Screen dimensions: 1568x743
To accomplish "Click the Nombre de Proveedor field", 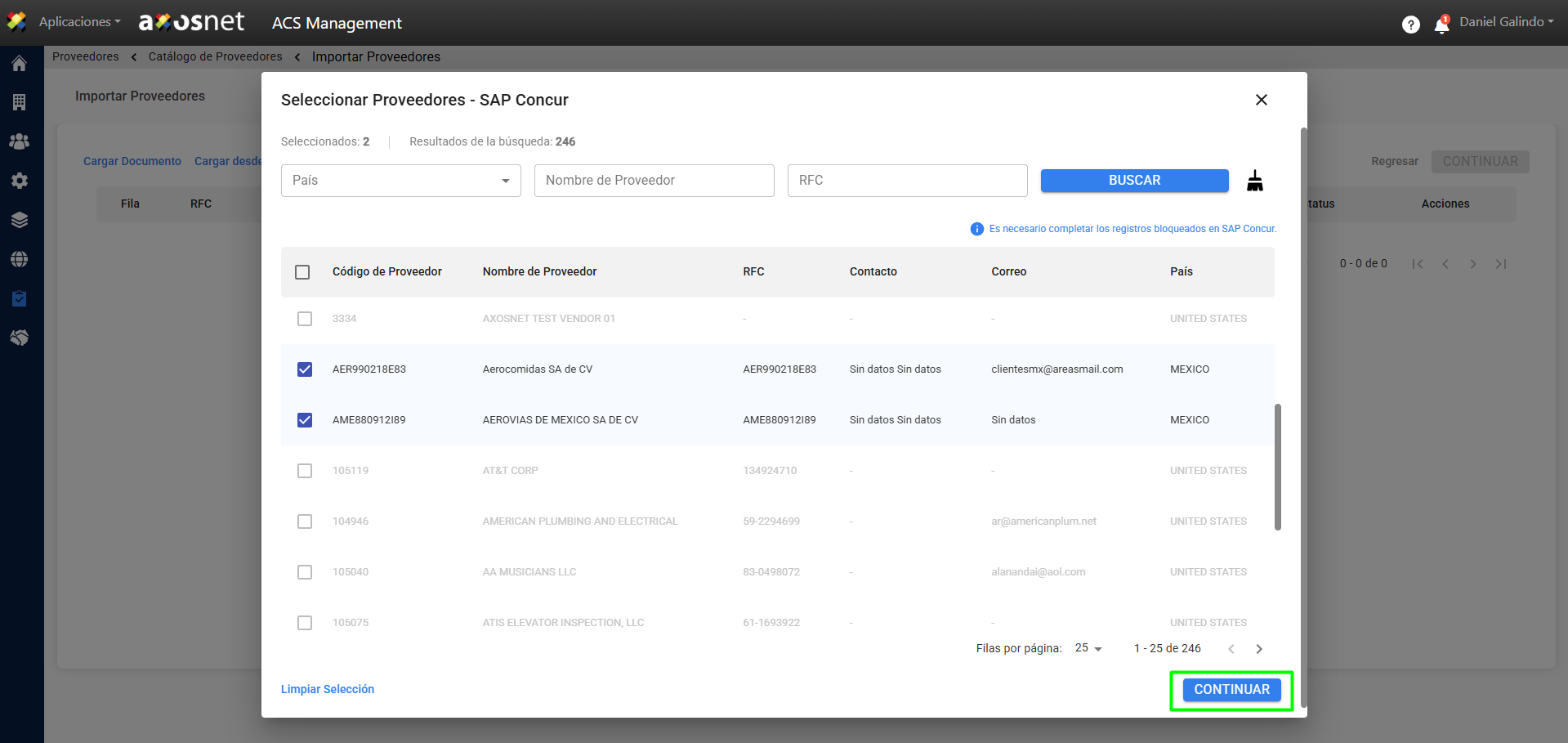I will point(654,181).
